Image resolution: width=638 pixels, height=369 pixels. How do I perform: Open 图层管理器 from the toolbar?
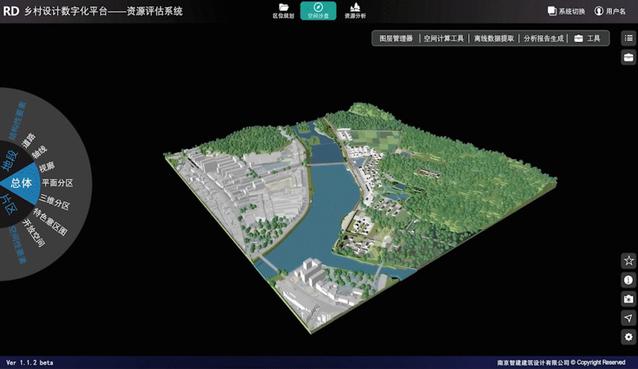click(396, 38)
